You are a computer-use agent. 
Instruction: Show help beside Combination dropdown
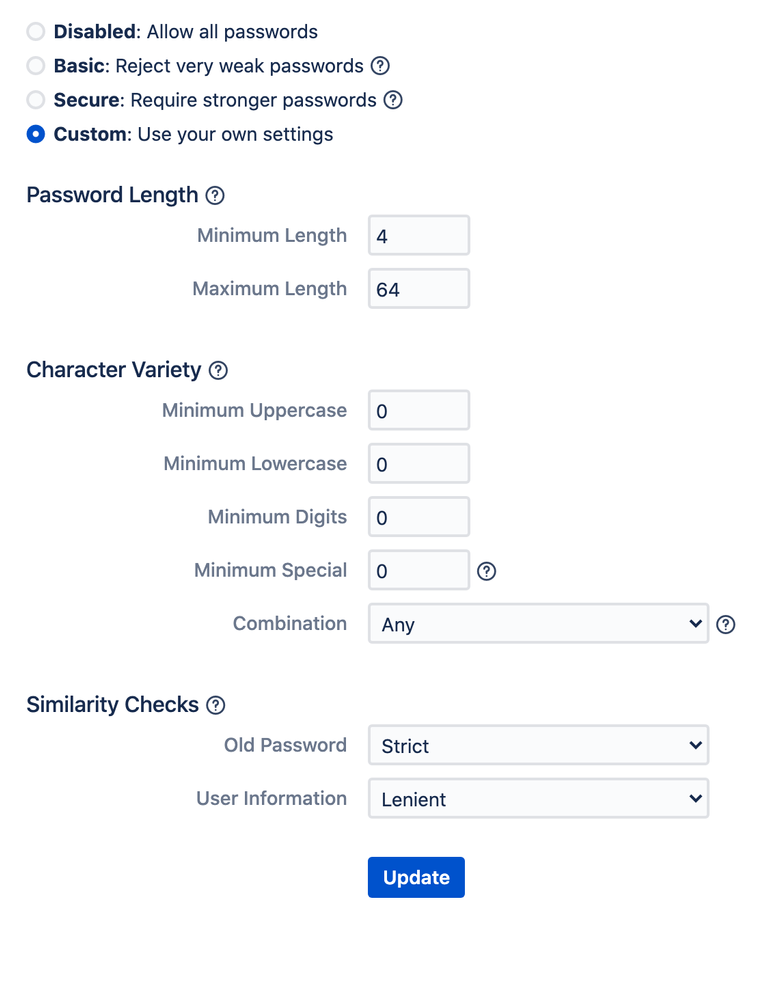(726, 624)
